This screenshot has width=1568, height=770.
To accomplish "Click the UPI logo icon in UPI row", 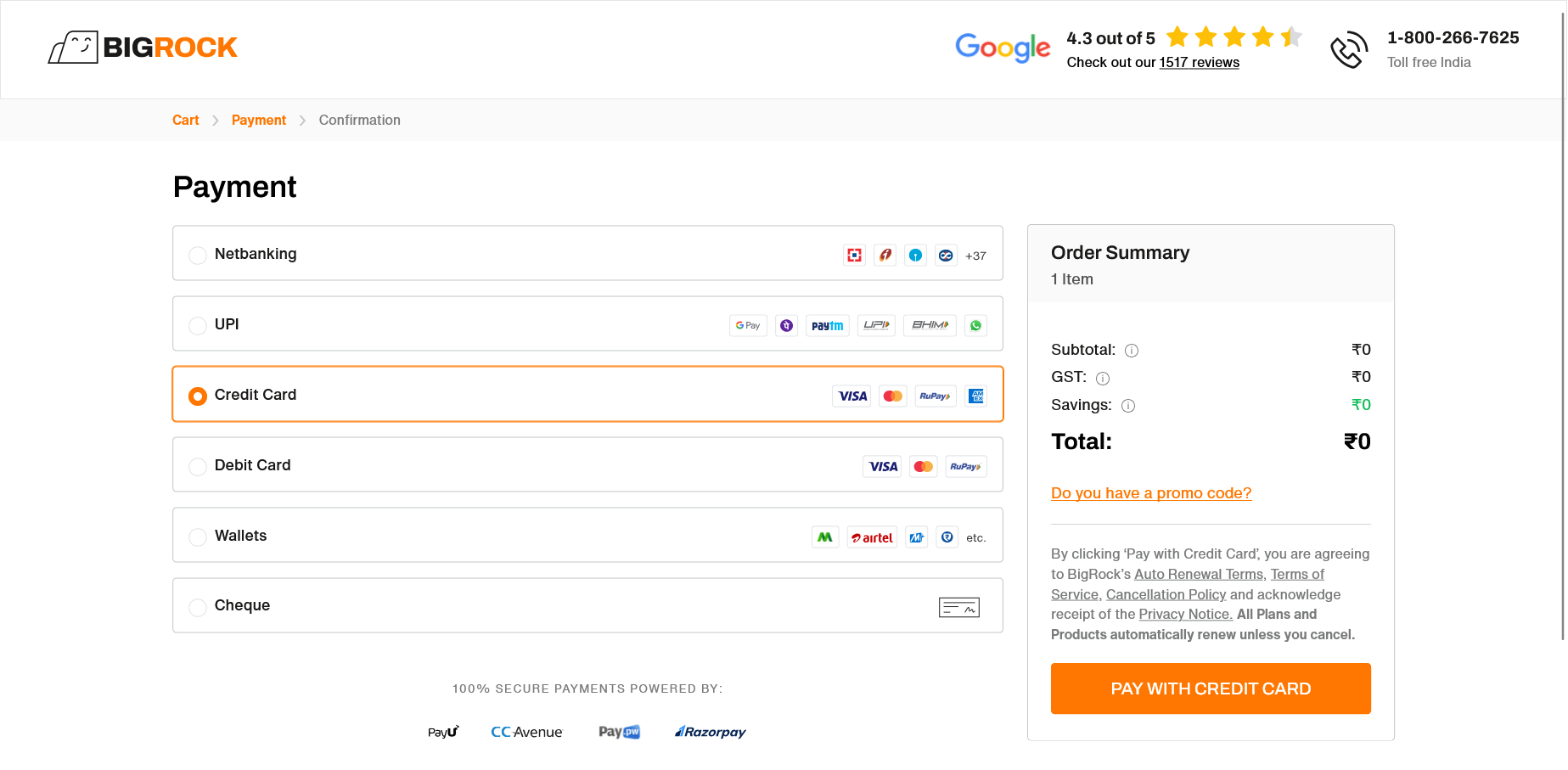I will [877, 326].
